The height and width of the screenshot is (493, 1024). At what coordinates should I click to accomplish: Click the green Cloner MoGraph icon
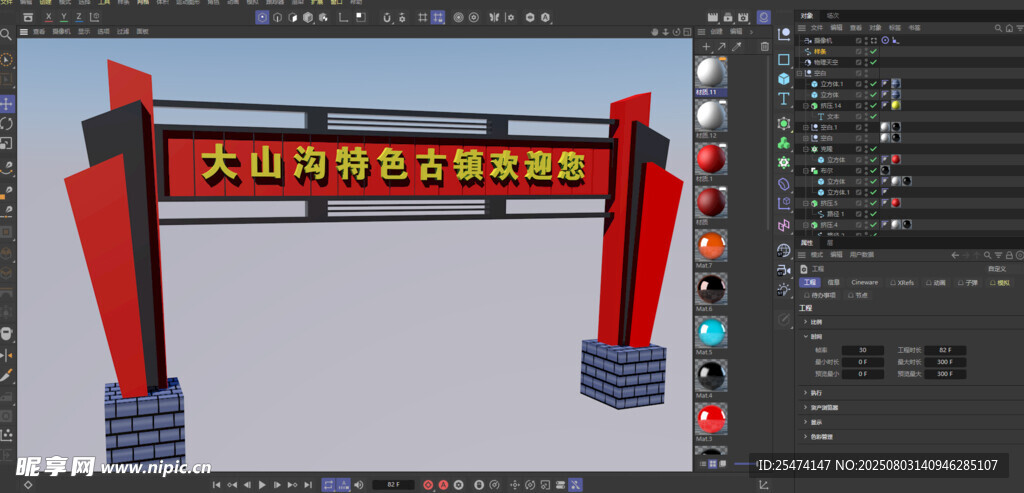tap(784, 142)
